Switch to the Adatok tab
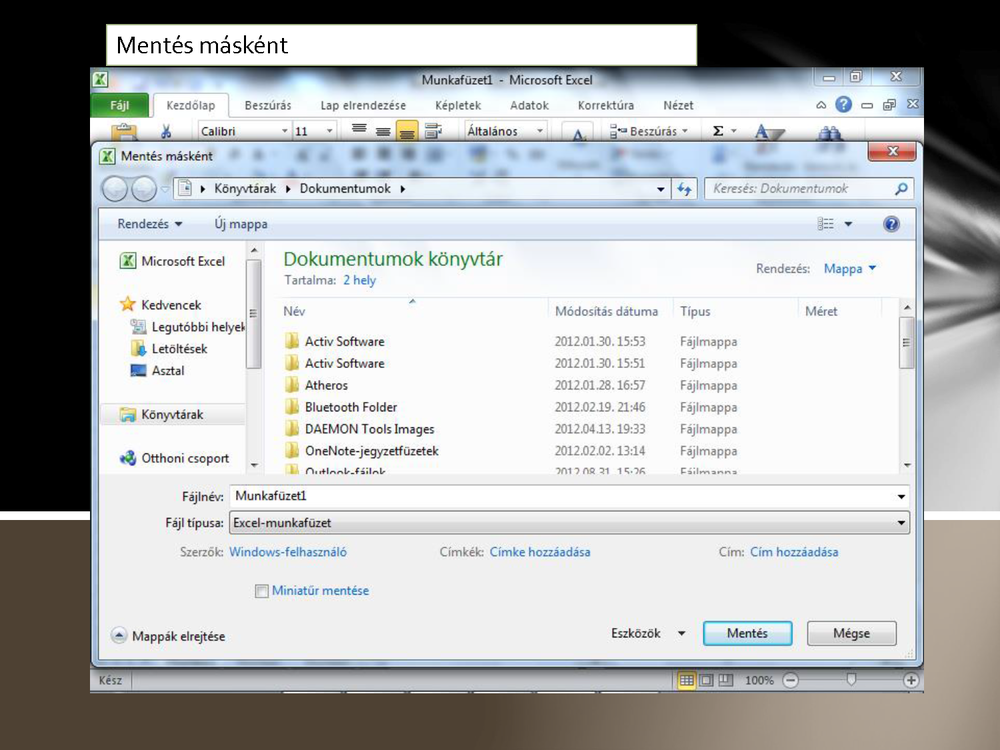 tap(529, 105)
